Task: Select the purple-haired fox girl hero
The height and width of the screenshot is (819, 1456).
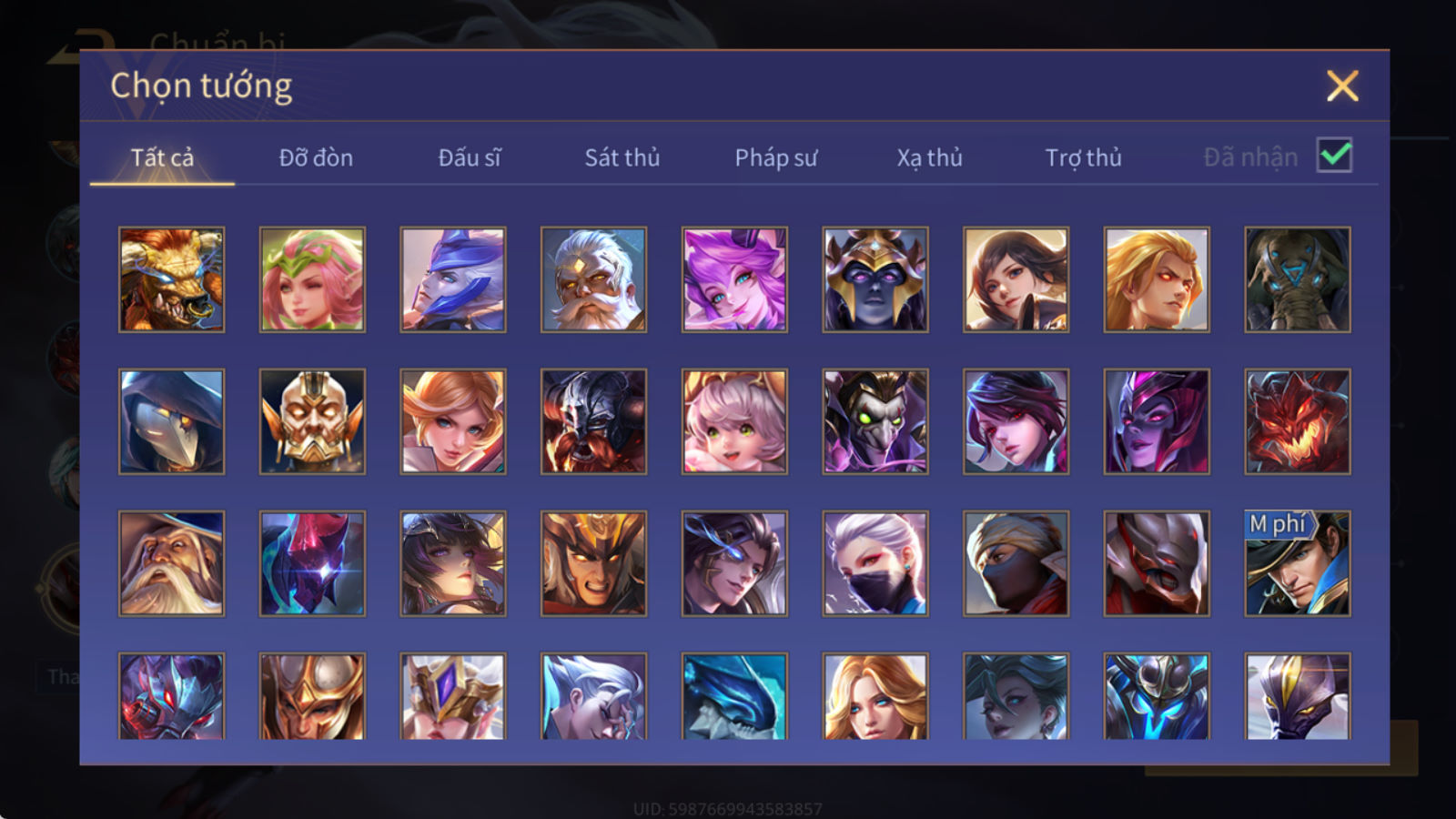Action: 734,279
